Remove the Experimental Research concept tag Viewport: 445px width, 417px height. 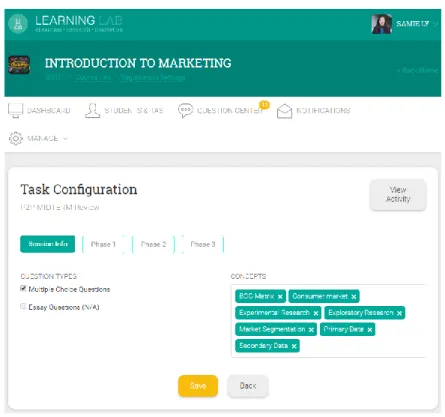pyautogui.click(x=316, y=313)
